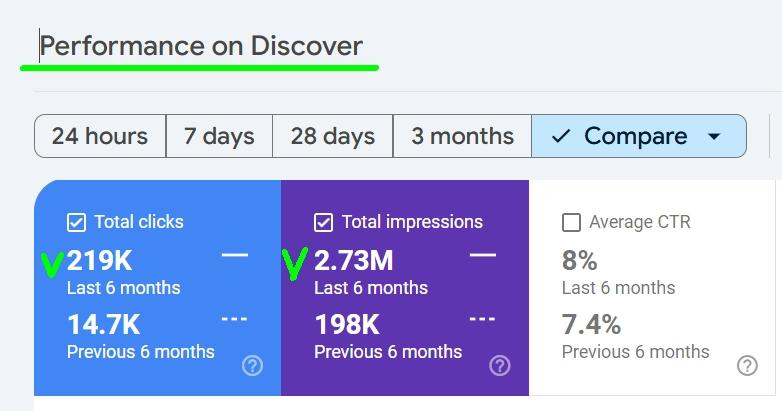Click the Average CTR label

(640, 222)
